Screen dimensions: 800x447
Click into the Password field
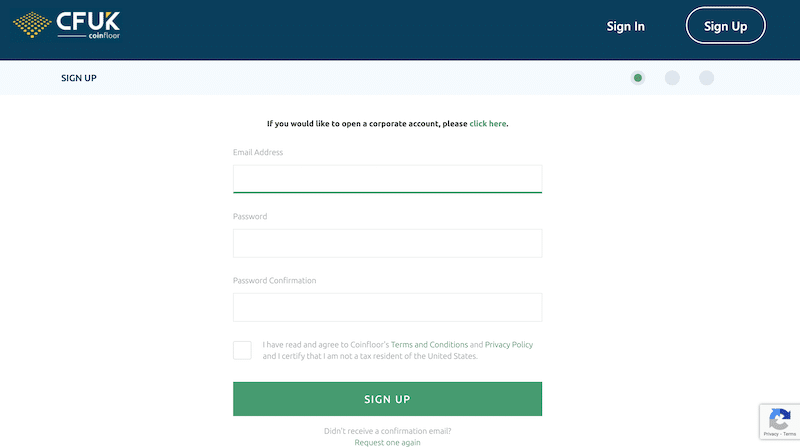tap(387, 243)
